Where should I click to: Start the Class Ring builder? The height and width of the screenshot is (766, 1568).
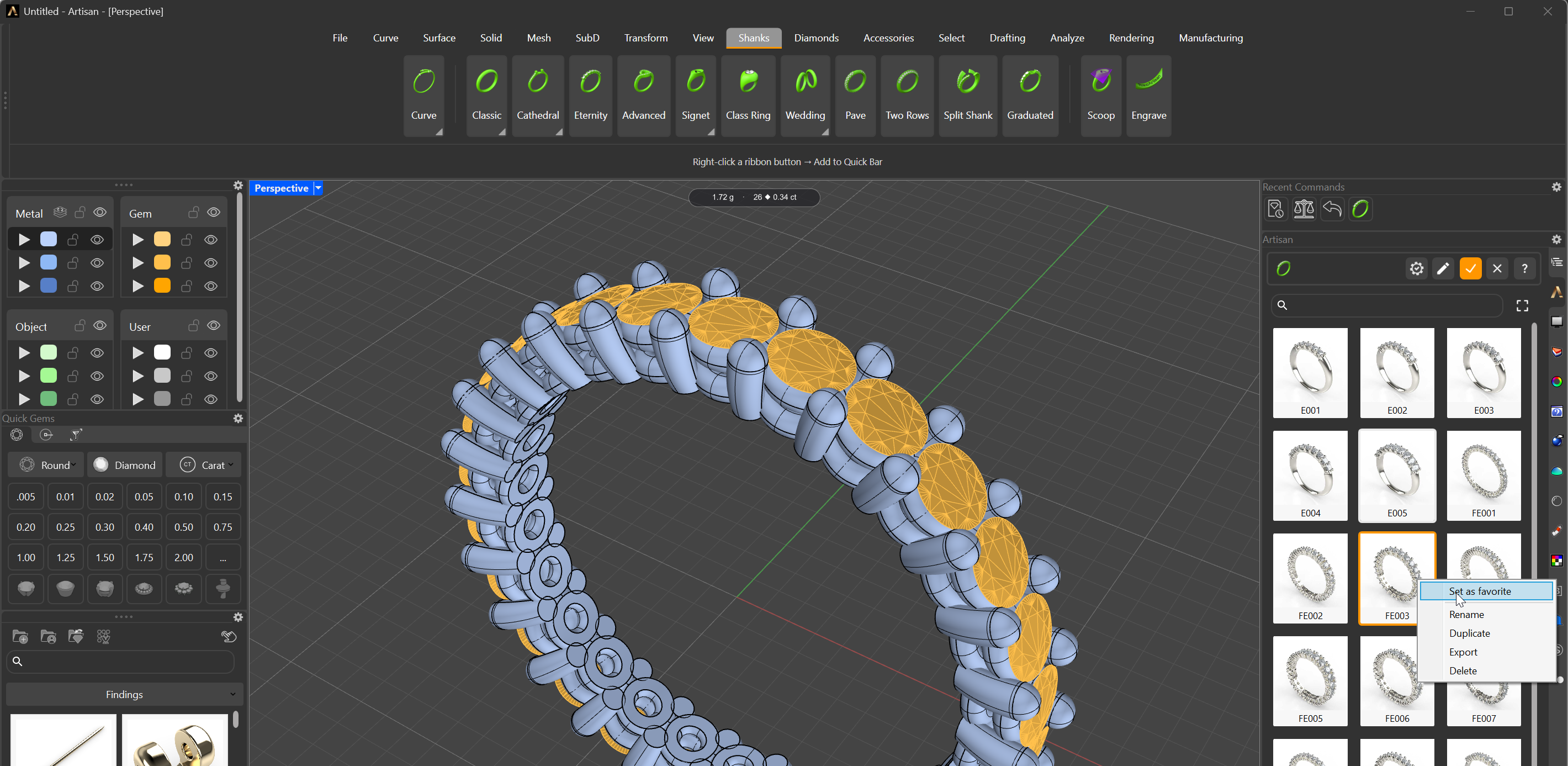[x=748, y=96]
